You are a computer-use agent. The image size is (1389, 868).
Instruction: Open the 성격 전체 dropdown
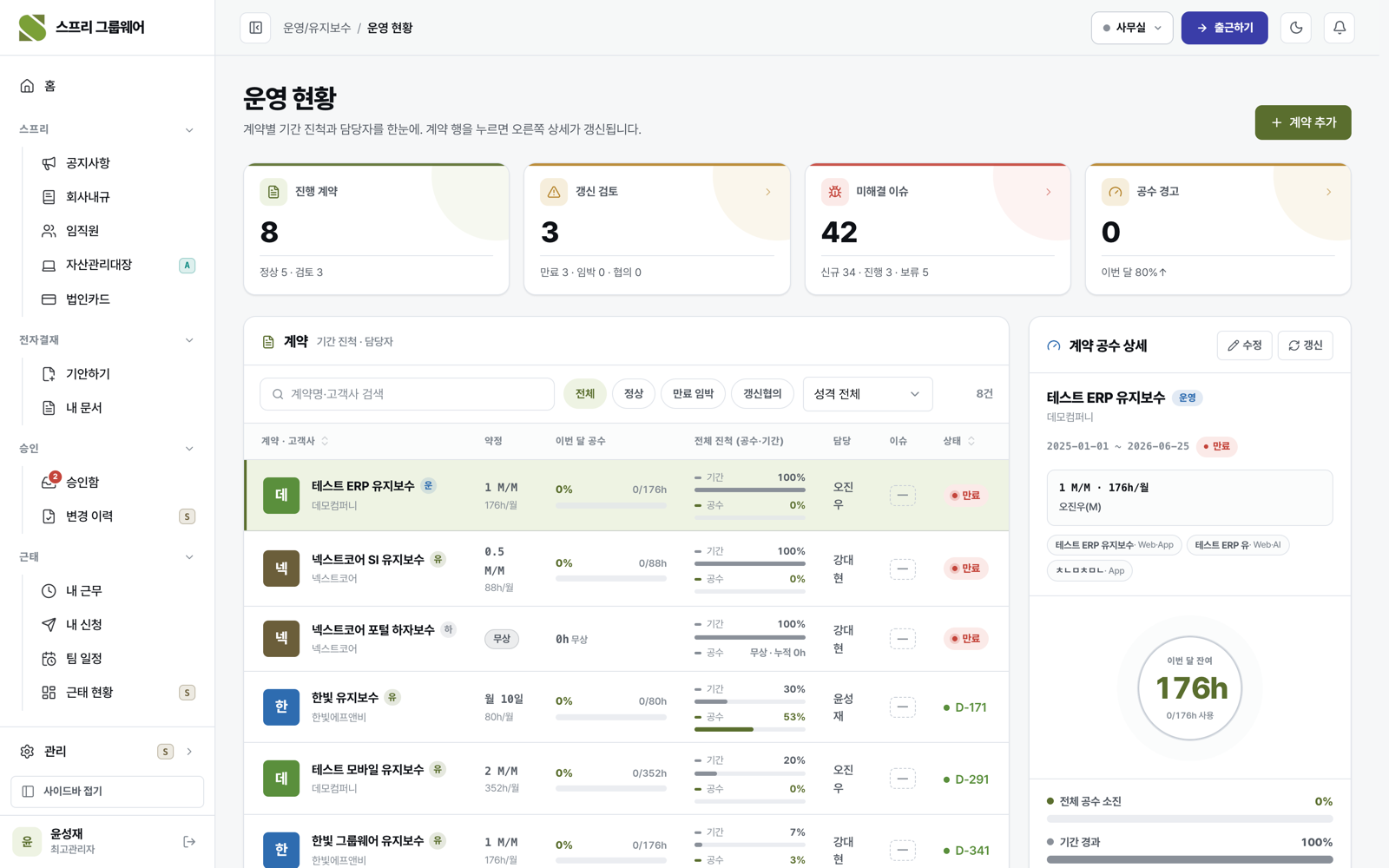tap(868, 394)
